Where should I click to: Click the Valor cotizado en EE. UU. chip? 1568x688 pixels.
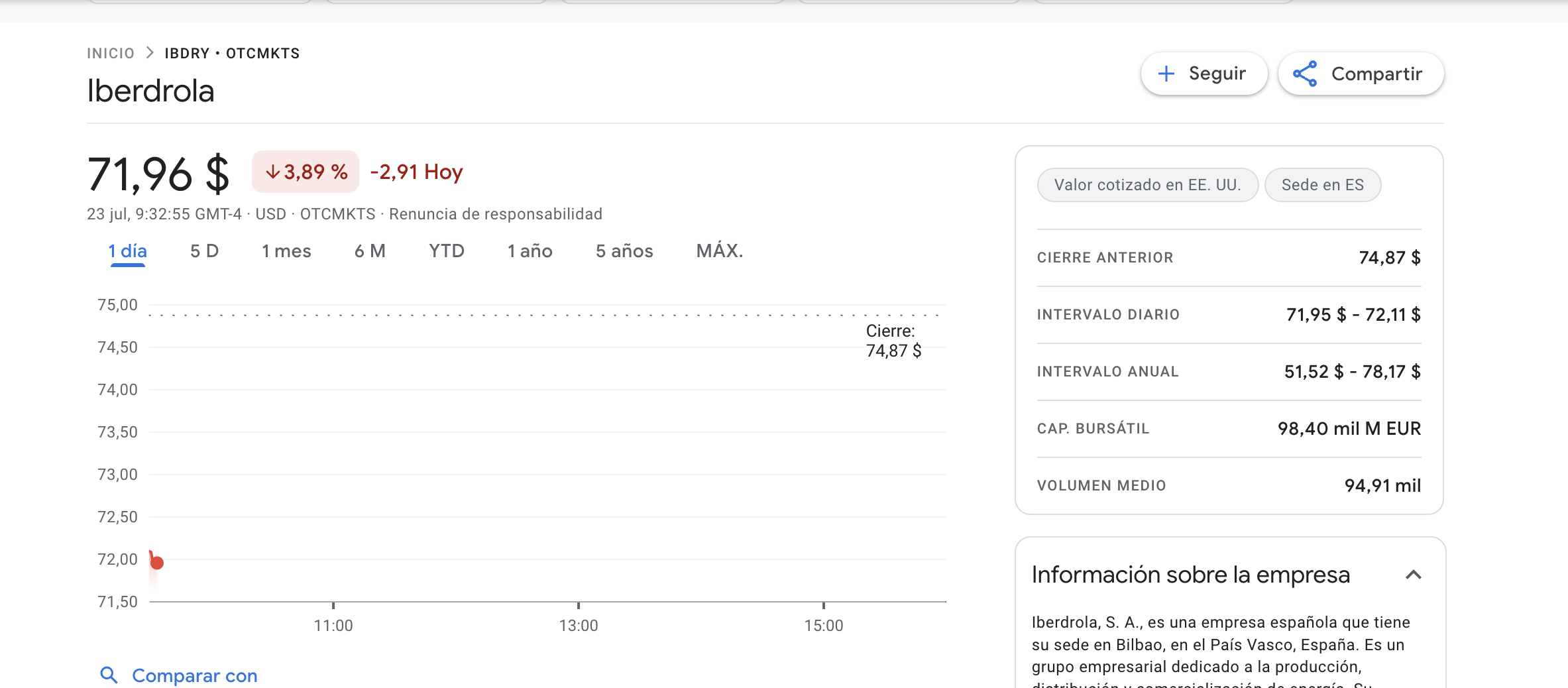pyautogui.click(x=1147, y=185)
